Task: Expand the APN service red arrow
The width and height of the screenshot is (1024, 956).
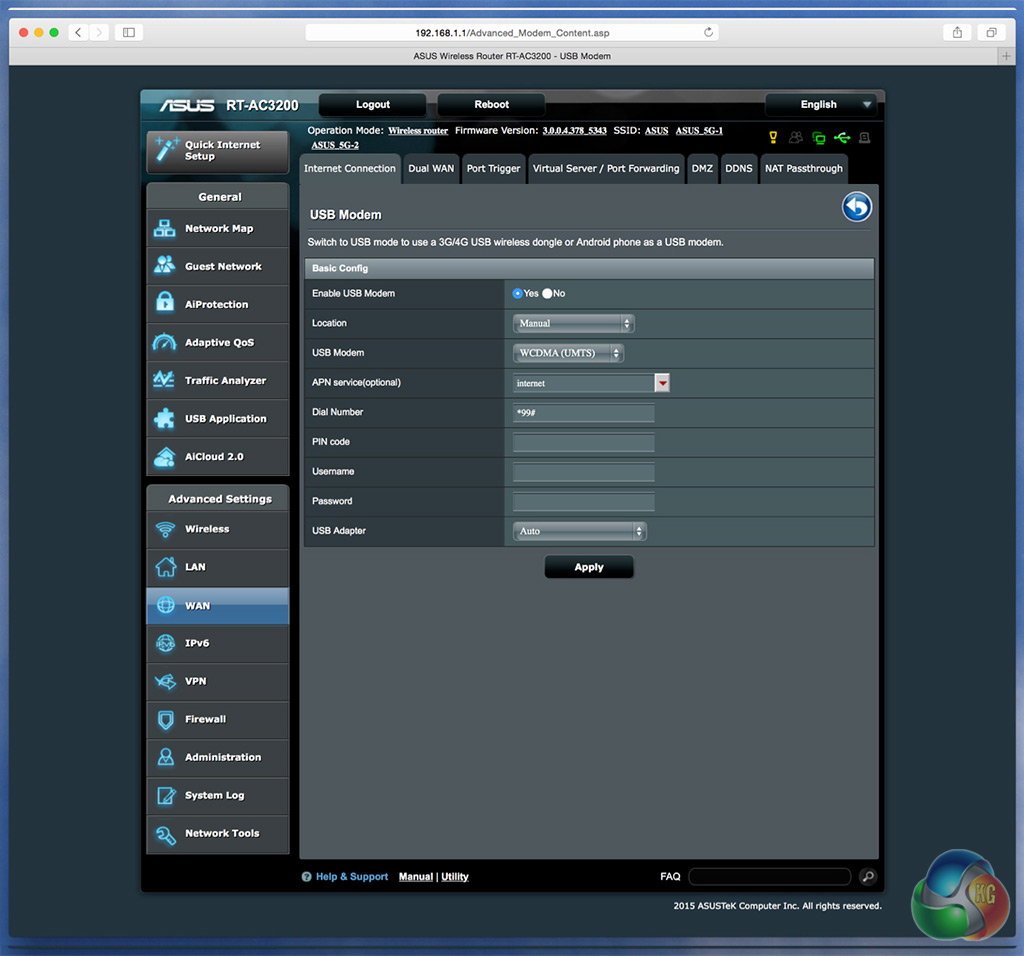Action: point(662,383)
